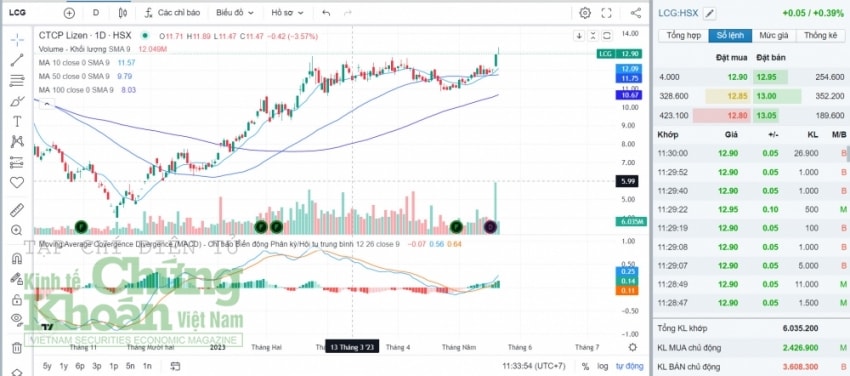Open the ruler measure tool
The width and height of the screenshot is (850, 376).
pos(17,210)
